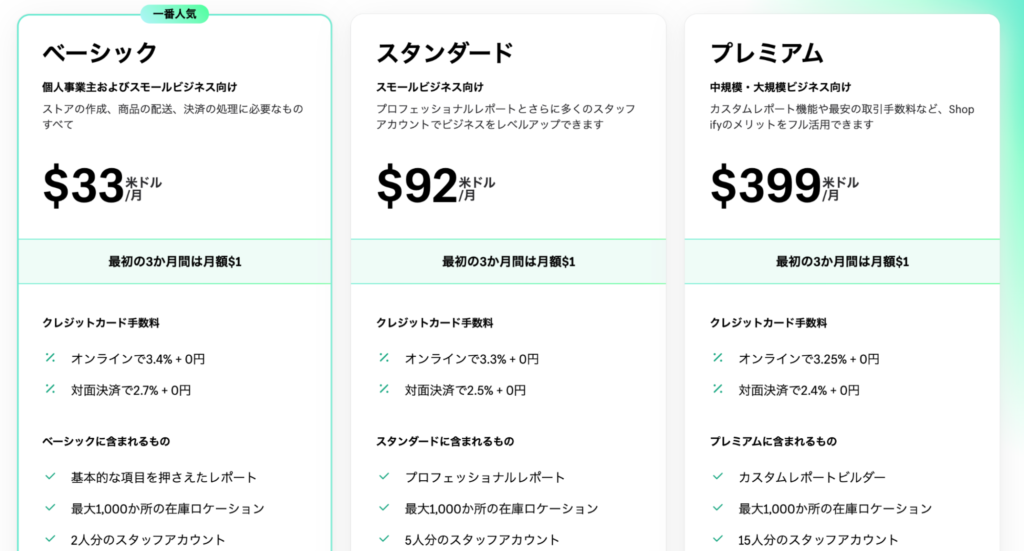Click the percent icon beside 対面決済で2.5% + 0円
Image resolution: width=1024 pixels, height=551 pixels.
(x=384, y=389)
